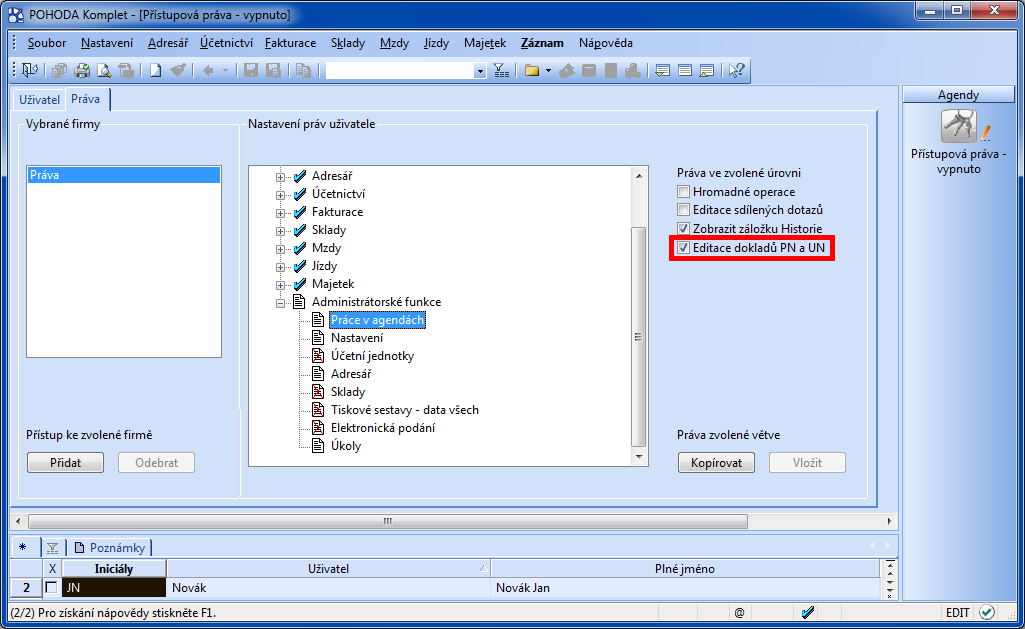Expand the Adresář branch plus sign
Screen dimensions: 1025x629
coord(280,177)
